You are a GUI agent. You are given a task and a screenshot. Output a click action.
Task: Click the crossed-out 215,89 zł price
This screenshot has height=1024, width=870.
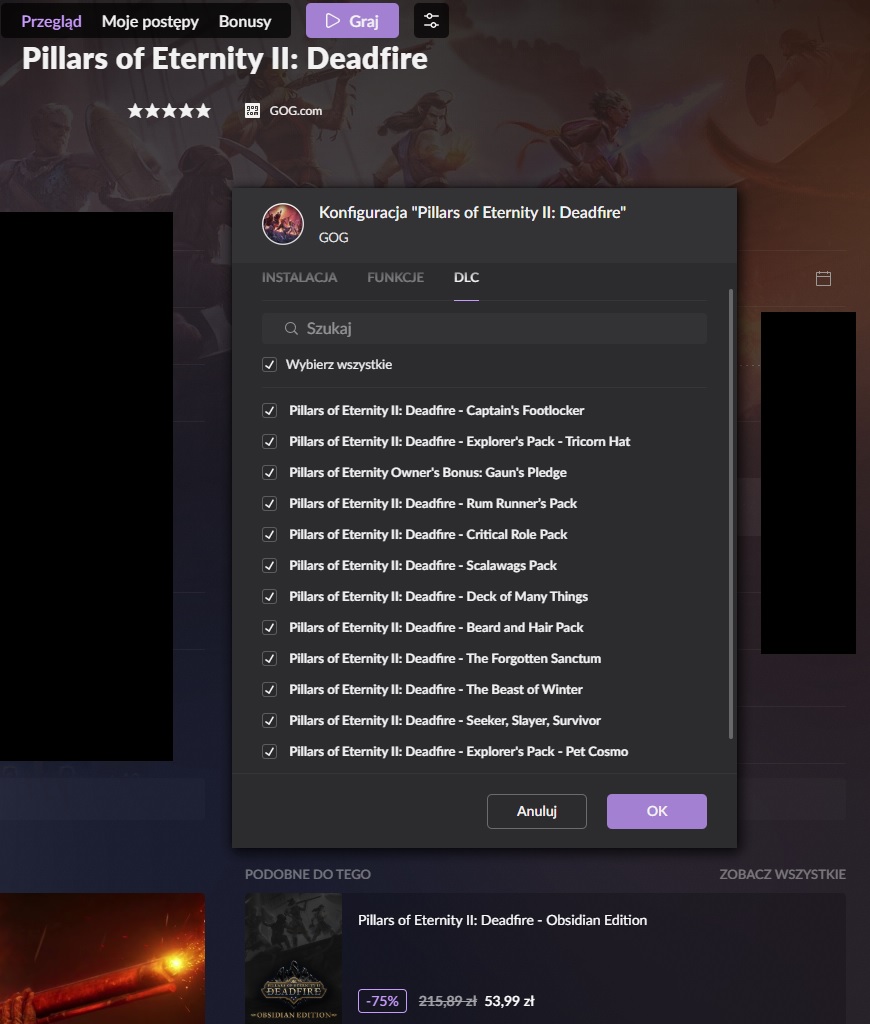point(447,1001)
